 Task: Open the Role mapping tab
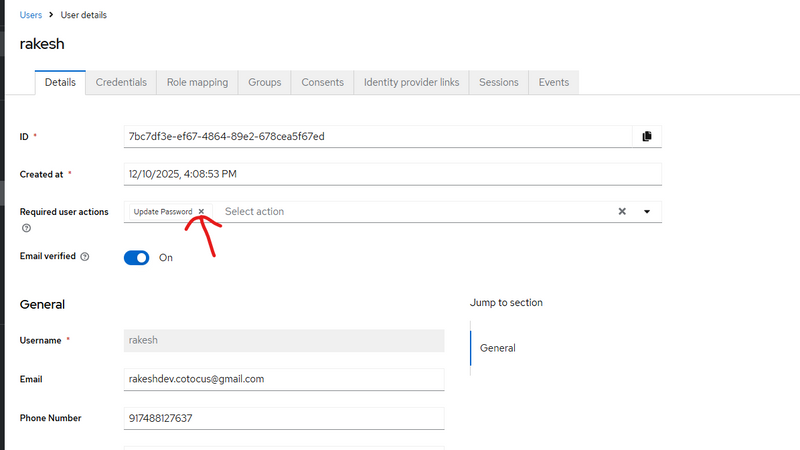click(197, 82)
